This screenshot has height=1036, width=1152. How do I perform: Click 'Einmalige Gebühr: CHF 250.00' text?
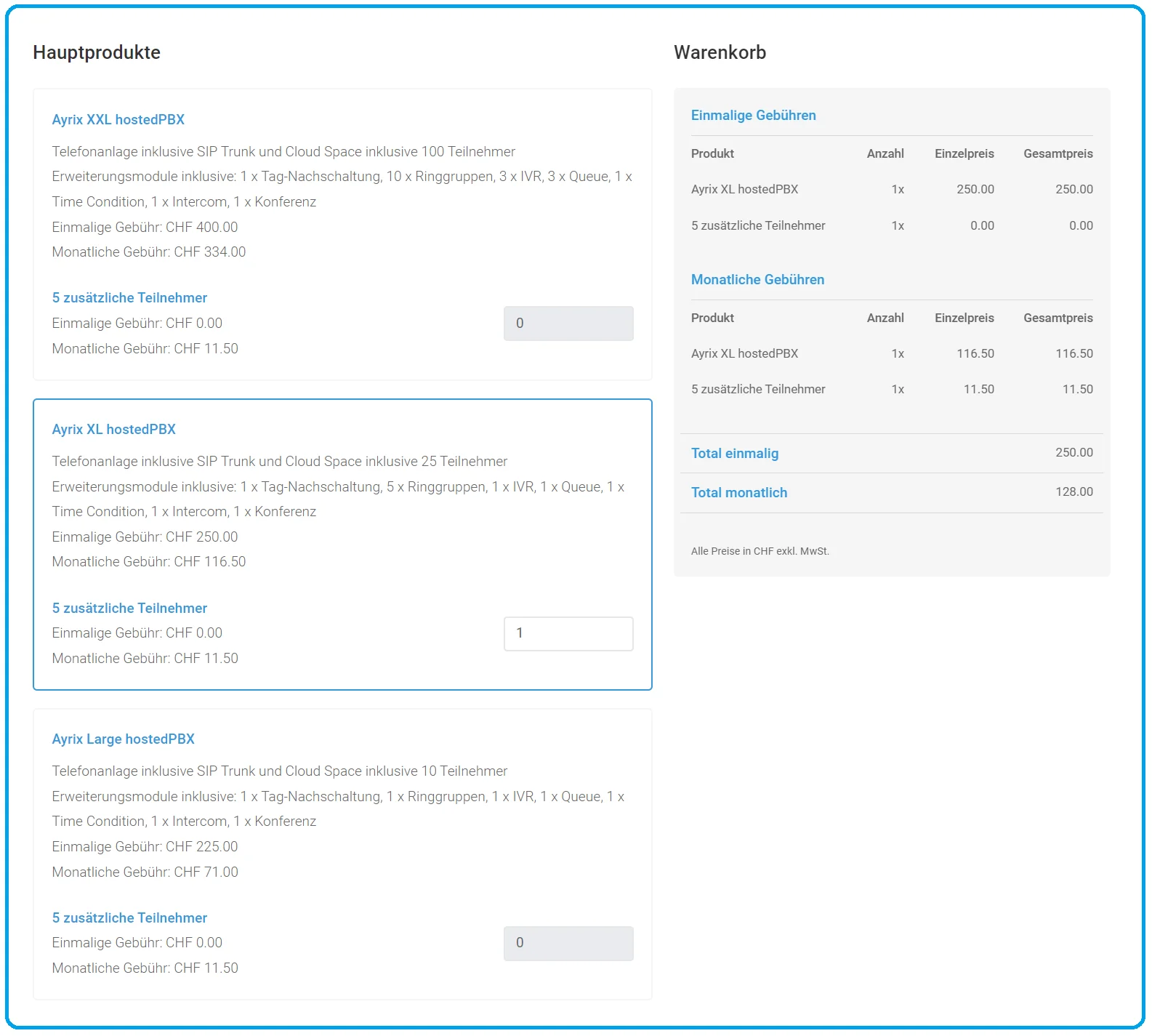[145, 537]
